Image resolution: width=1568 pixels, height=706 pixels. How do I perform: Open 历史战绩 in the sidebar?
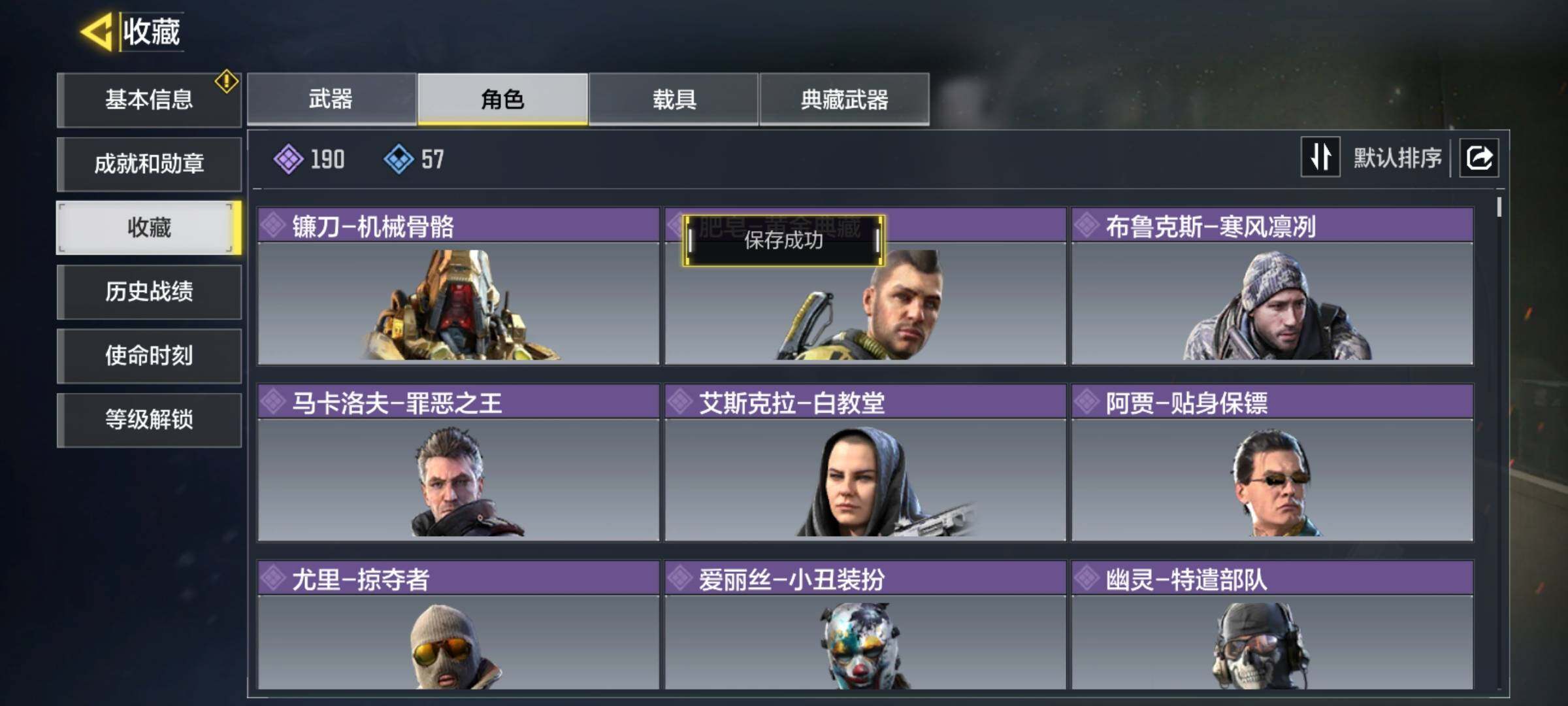[149, 292]
